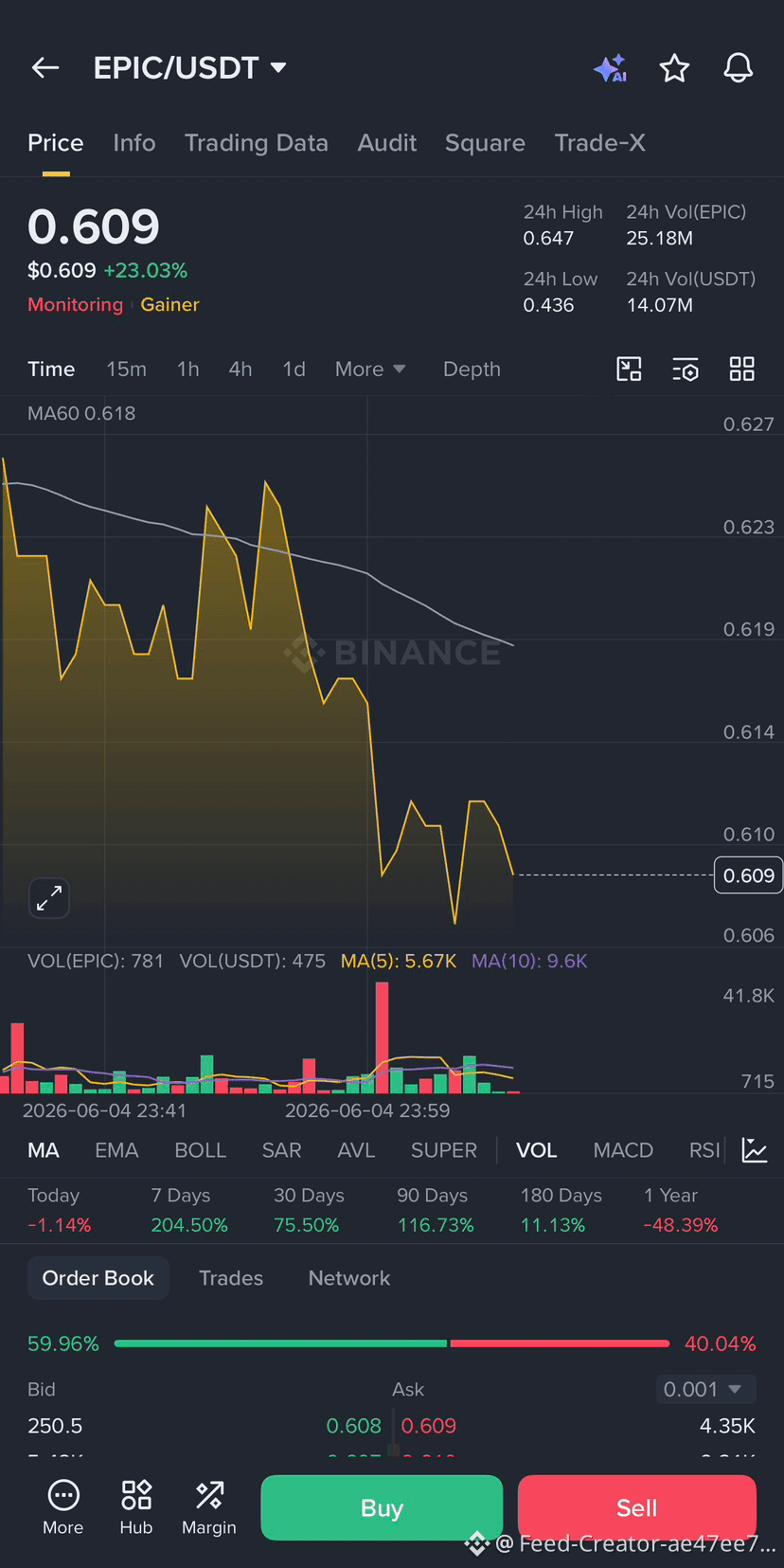Open the Trade-X tab
The width and height of the screenshot is (784, 1568).
[600, 143]
